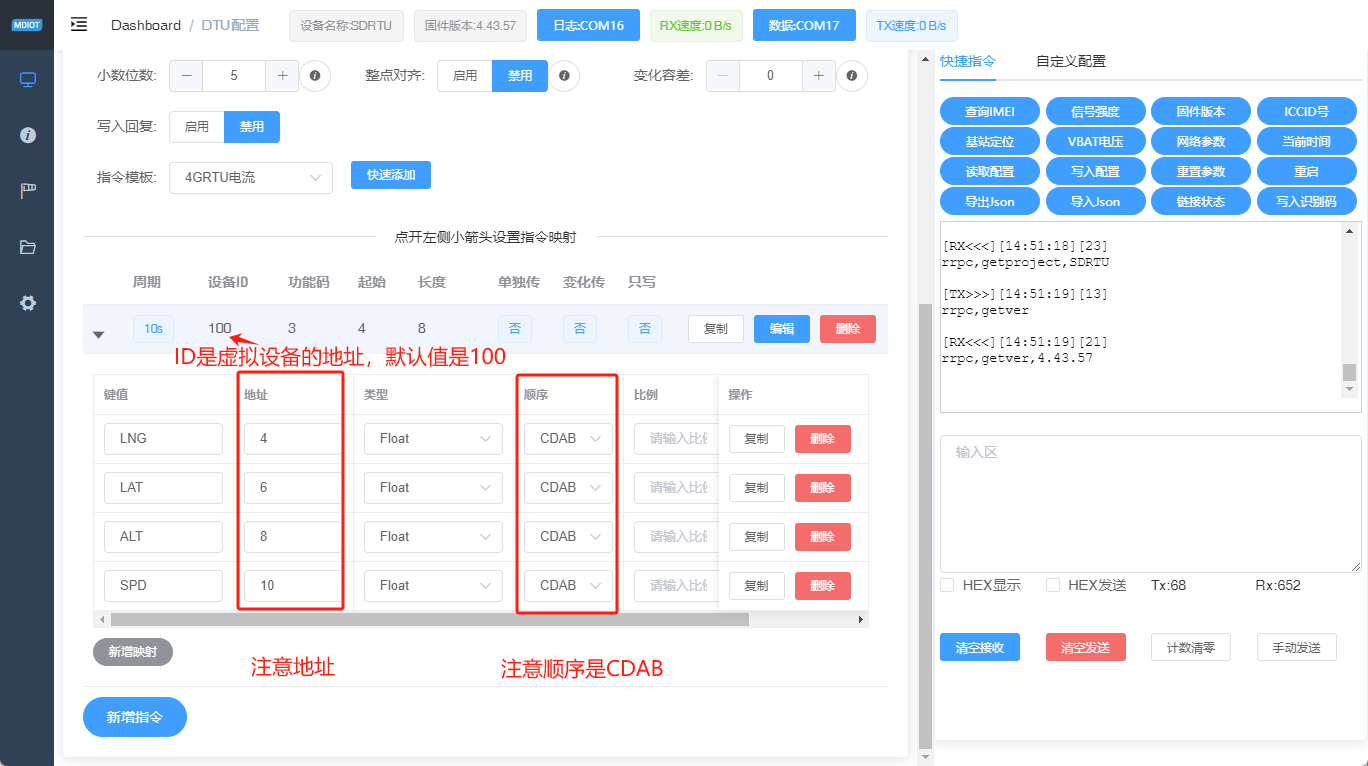
Task: Click 删除 button for instruction row
Action: click(x=848, y=329)
